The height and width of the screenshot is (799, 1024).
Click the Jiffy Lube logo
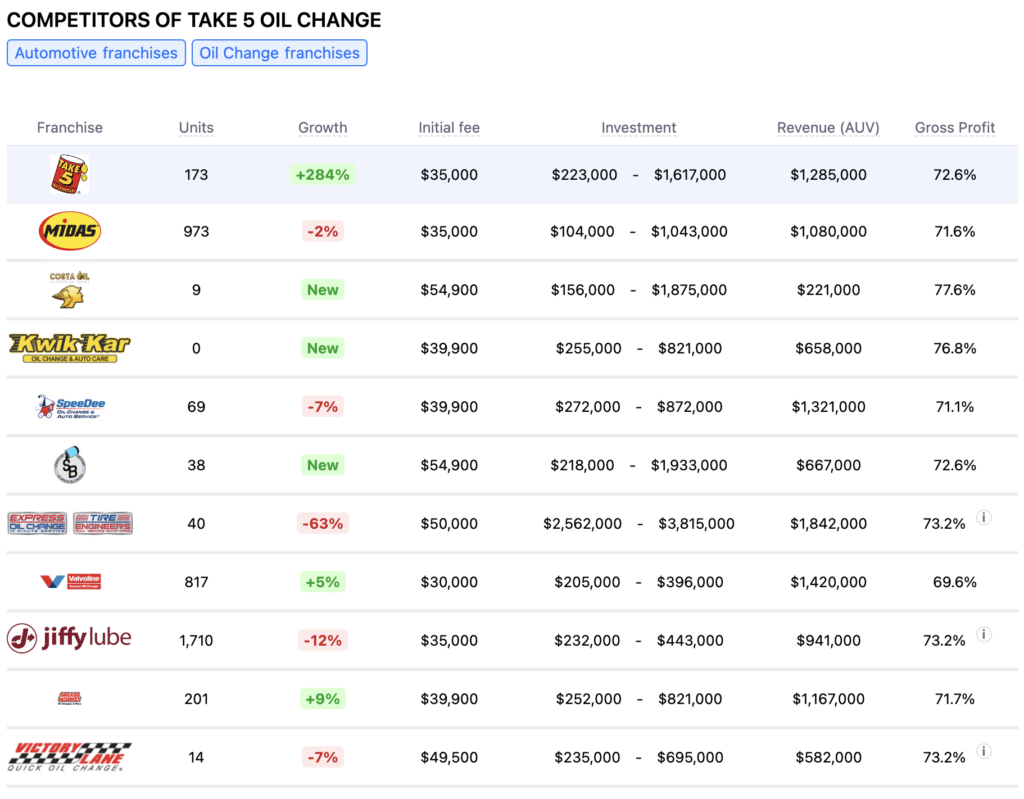tap(69, 638)
